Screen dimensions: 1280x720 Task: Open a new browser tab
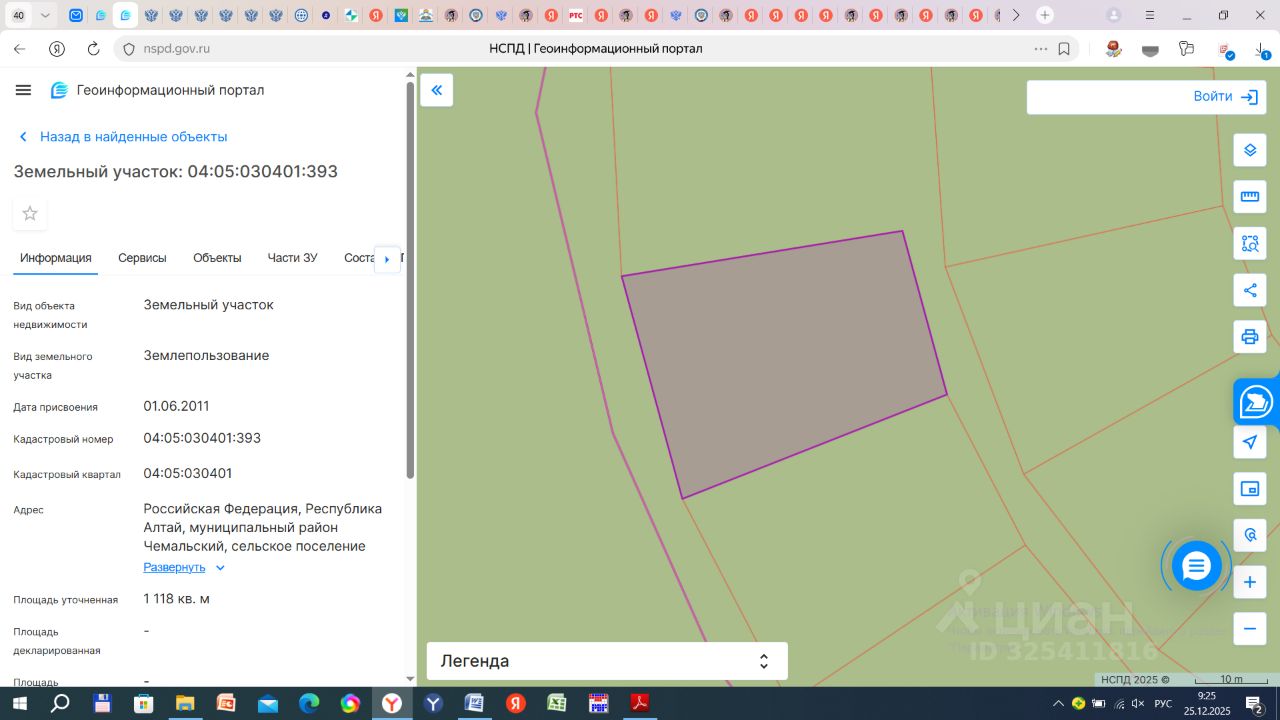pos(1045,15)
